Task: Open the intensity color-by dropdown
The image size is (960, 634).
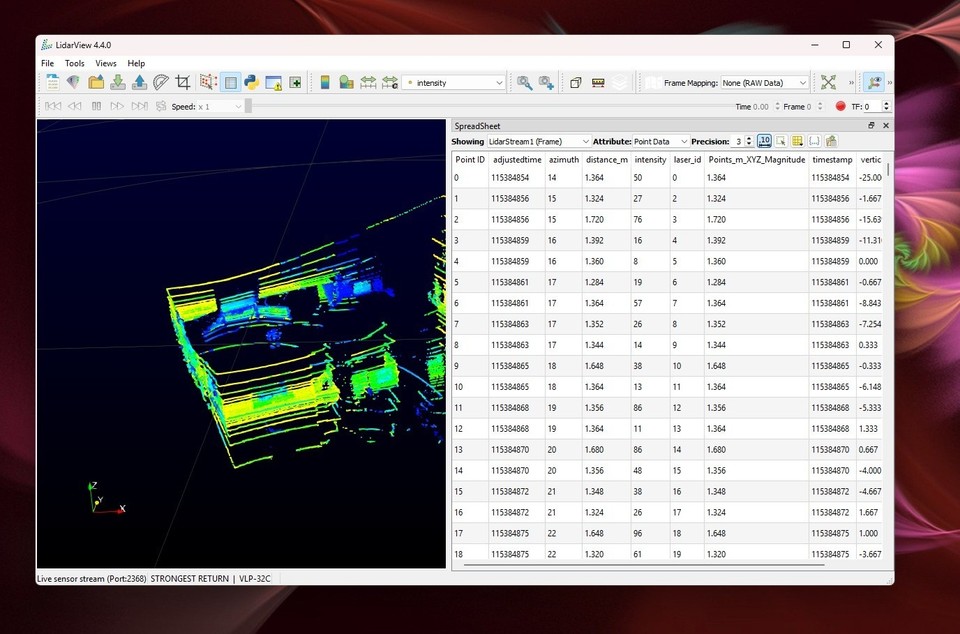Action: tap(454, 83)
